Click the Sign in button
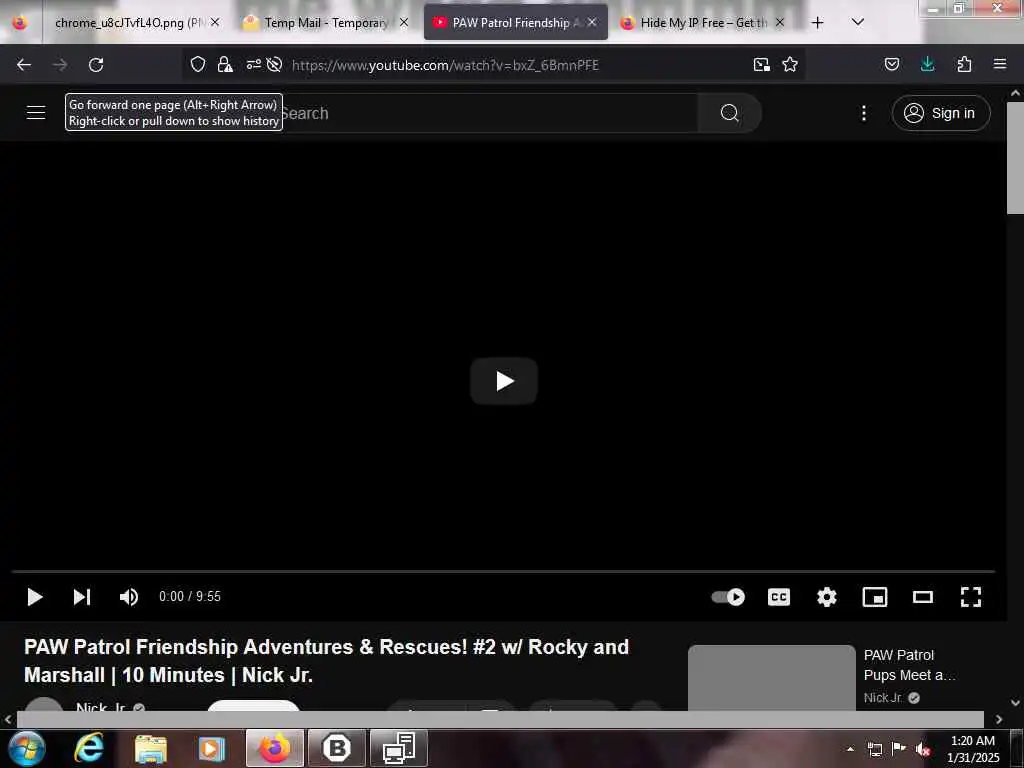Image resolution: width=1024 pixels, height=768 pixels. point(941,113)
